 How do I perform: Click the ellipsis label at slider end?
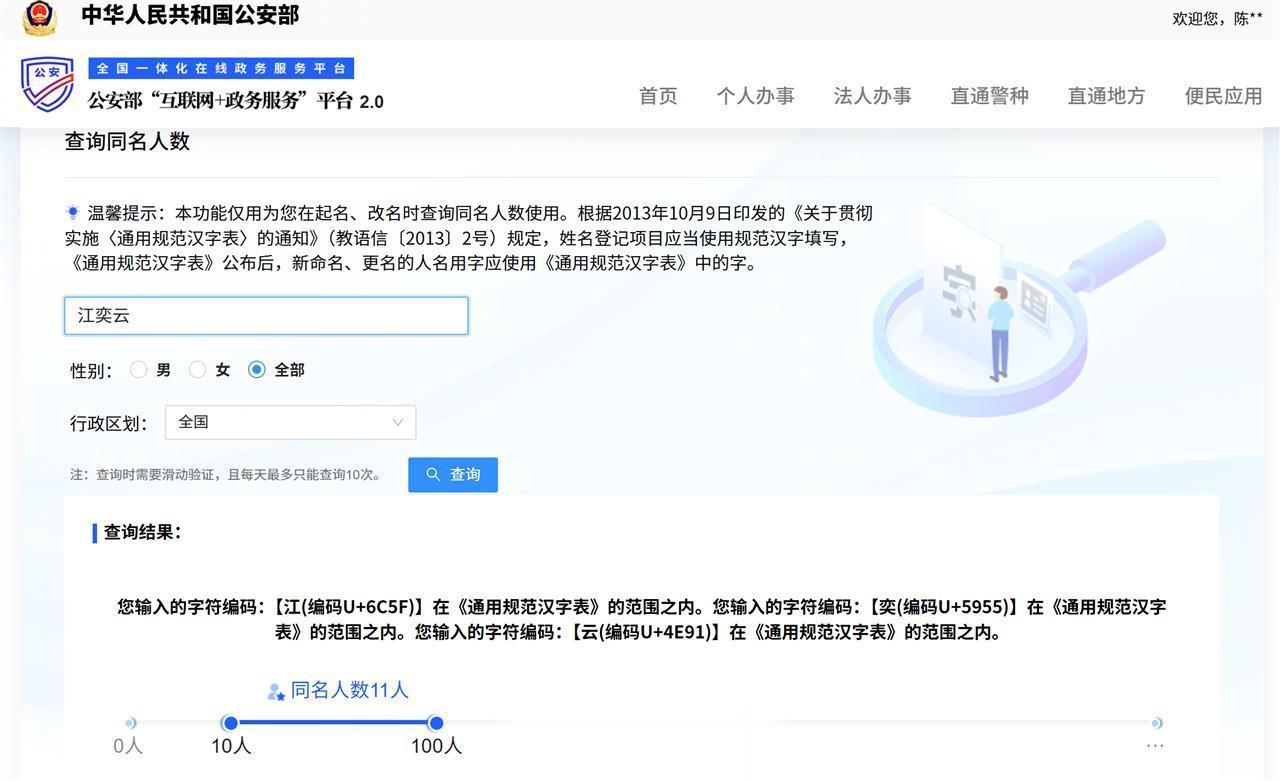1155,746
